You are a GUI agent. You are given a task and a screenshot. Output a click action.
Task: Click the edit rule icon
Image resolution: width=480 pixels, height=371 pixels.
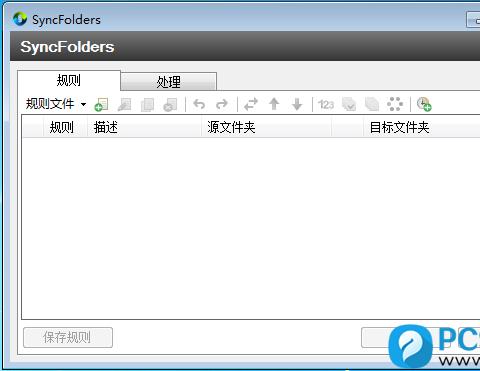[x=124, y=104]
